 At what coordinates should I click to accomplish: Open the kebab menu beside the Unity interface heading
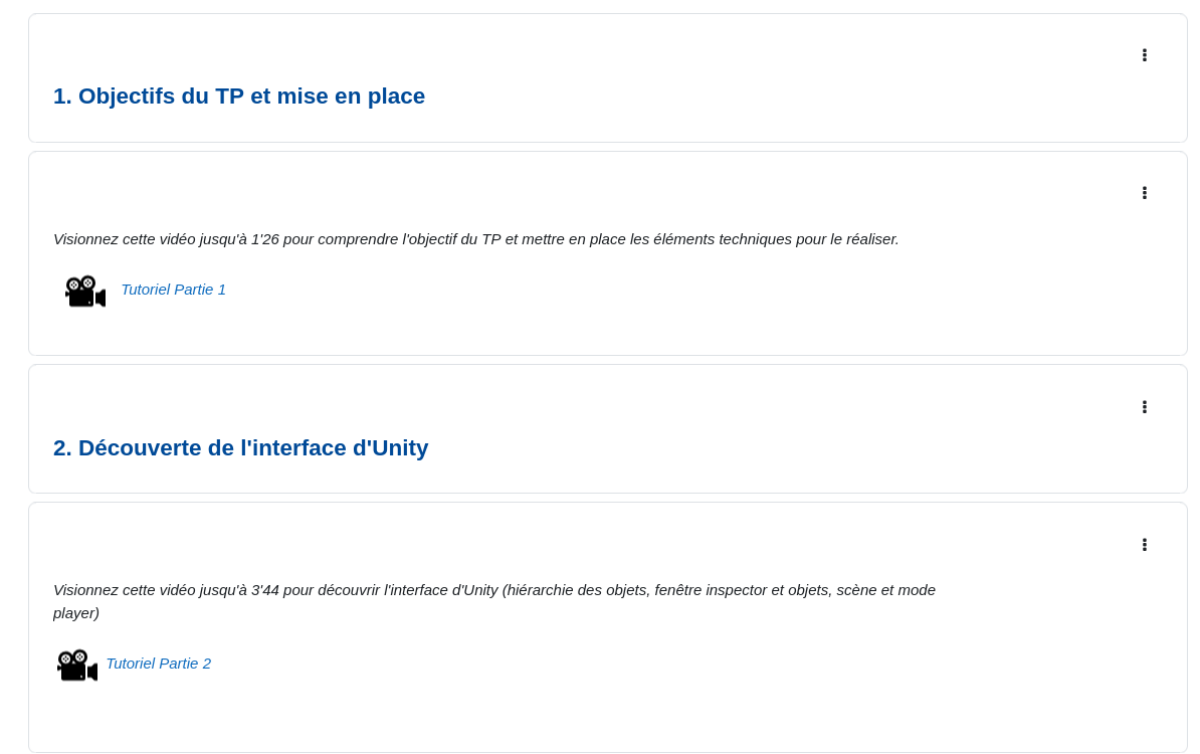(1144, 407)
